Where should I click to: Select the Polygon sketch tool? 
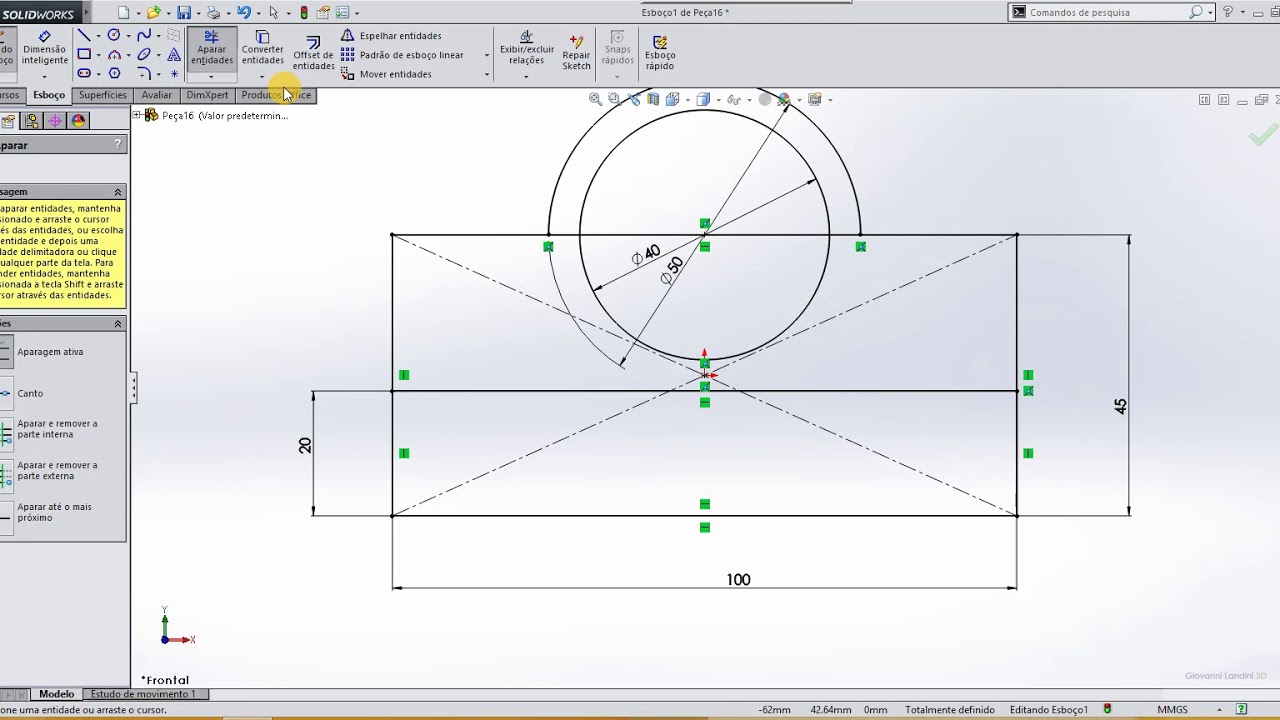point(114,73)
